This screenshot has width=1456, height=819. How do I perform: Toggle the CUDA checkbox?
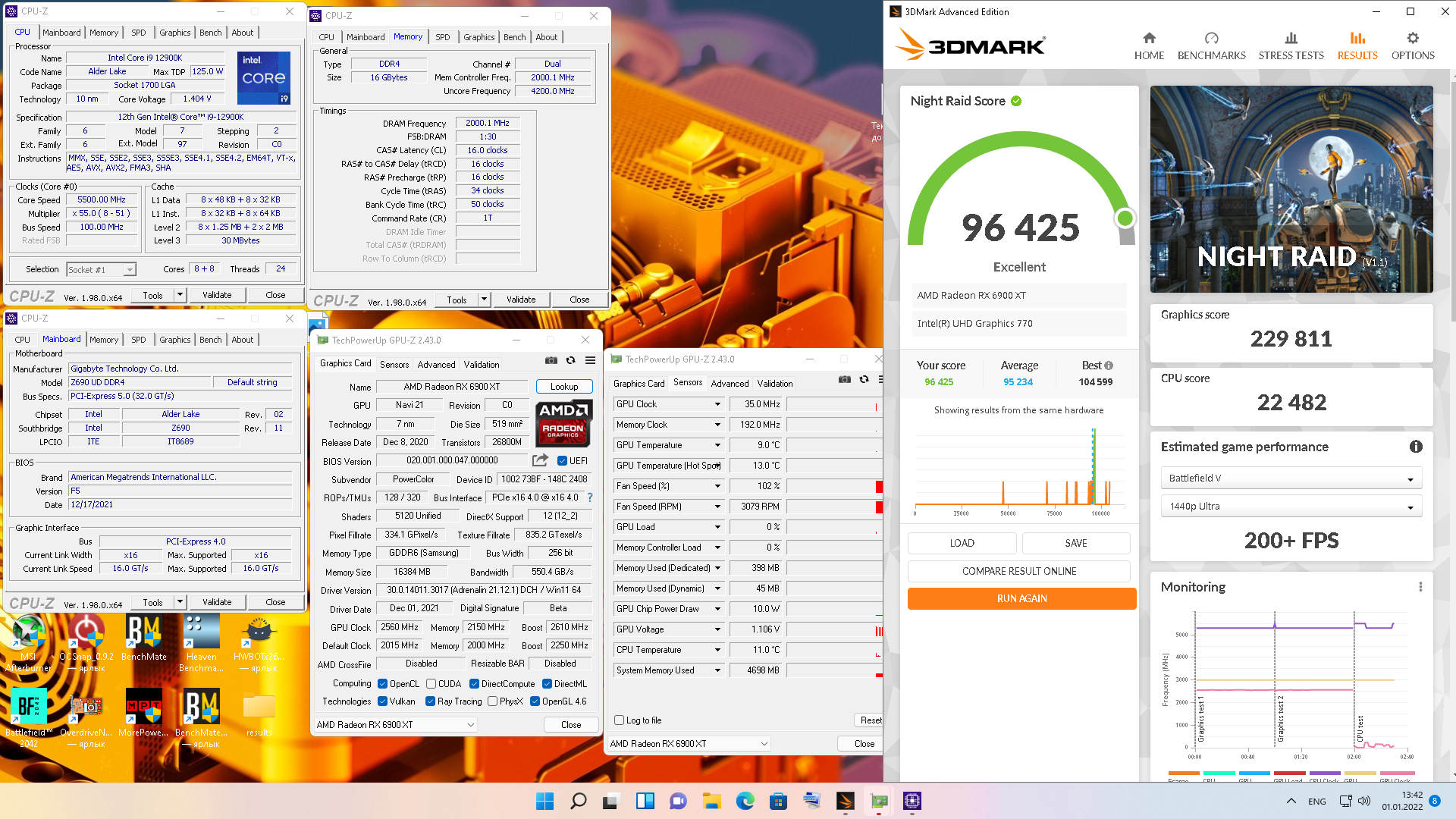click(431, 684)
